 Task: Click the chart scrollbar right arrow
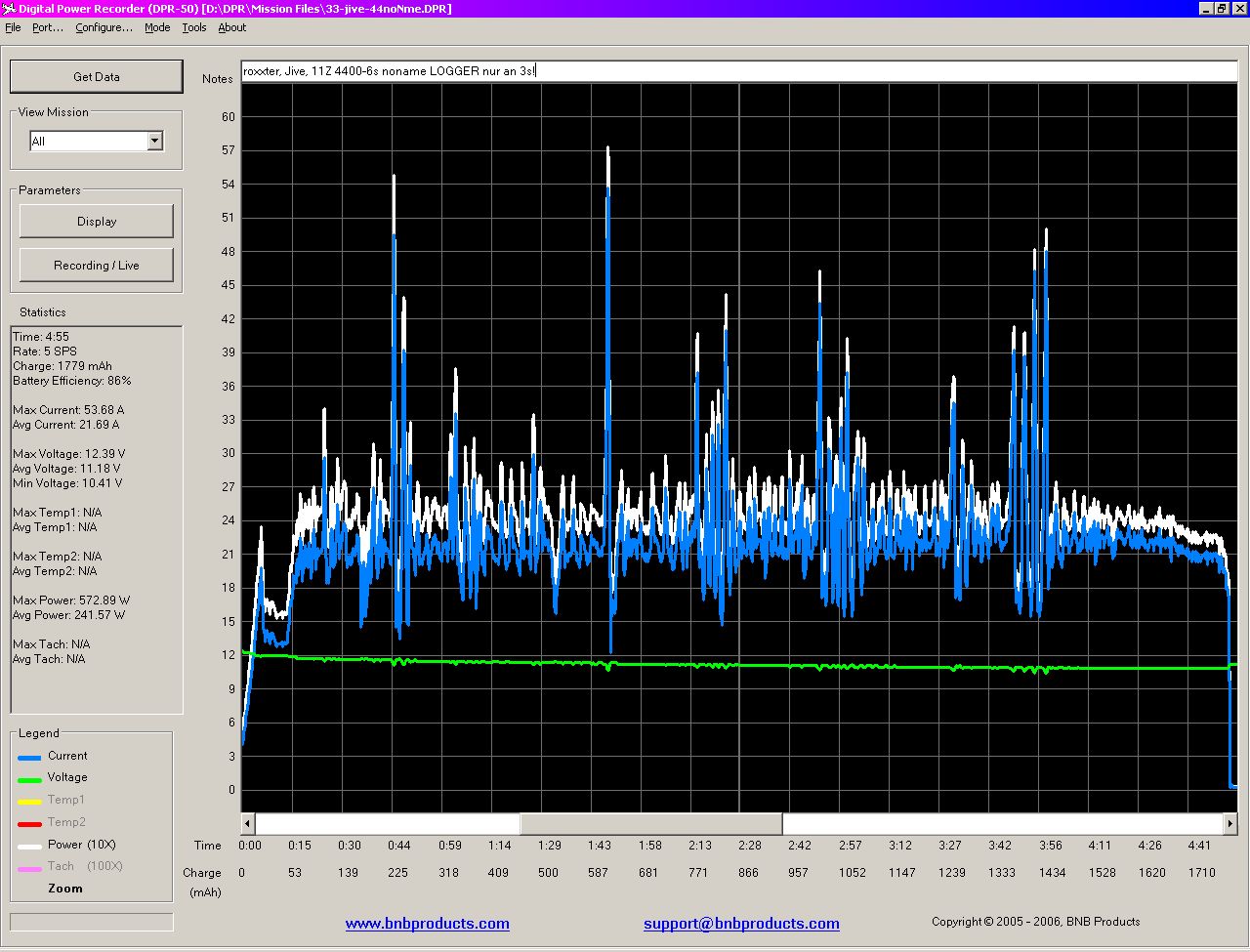pyautogui.click(x=1230, y=824)
